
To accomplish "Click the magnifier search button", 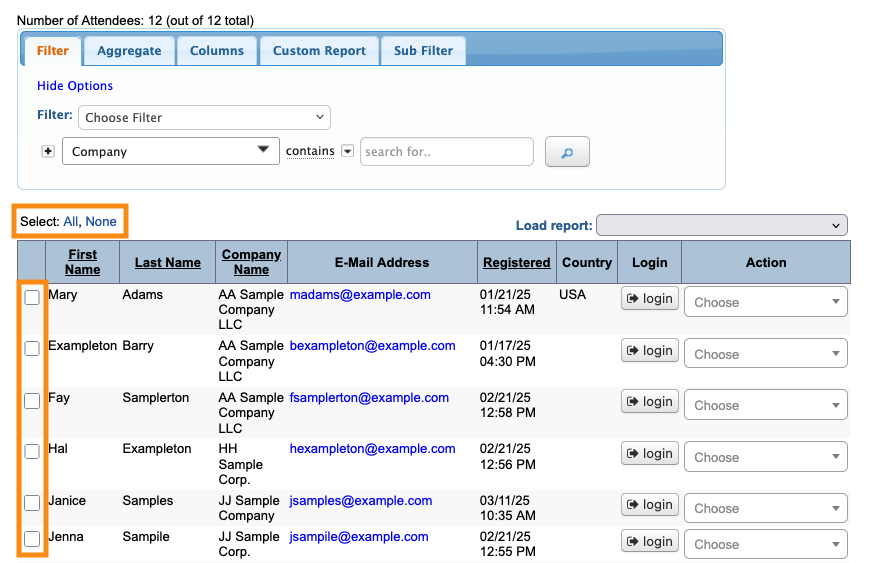I will [x=567, y=152].
